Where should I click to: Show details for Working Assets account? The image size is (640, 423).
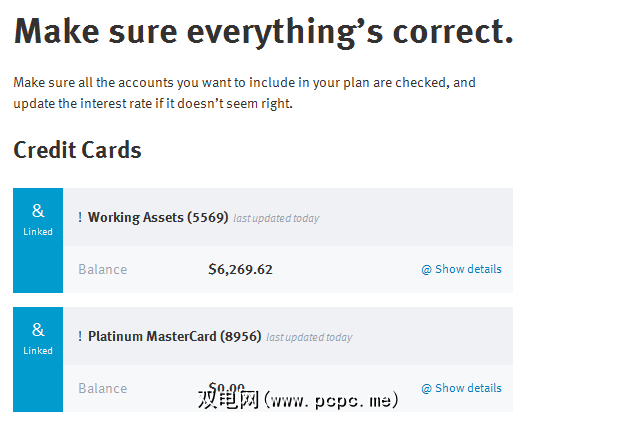pos(468,269)
